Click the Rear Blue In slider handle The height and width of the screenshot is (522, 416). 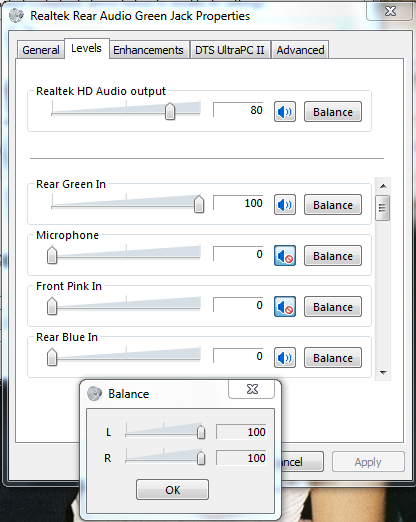pyautogui.click(x=52, y=357)
